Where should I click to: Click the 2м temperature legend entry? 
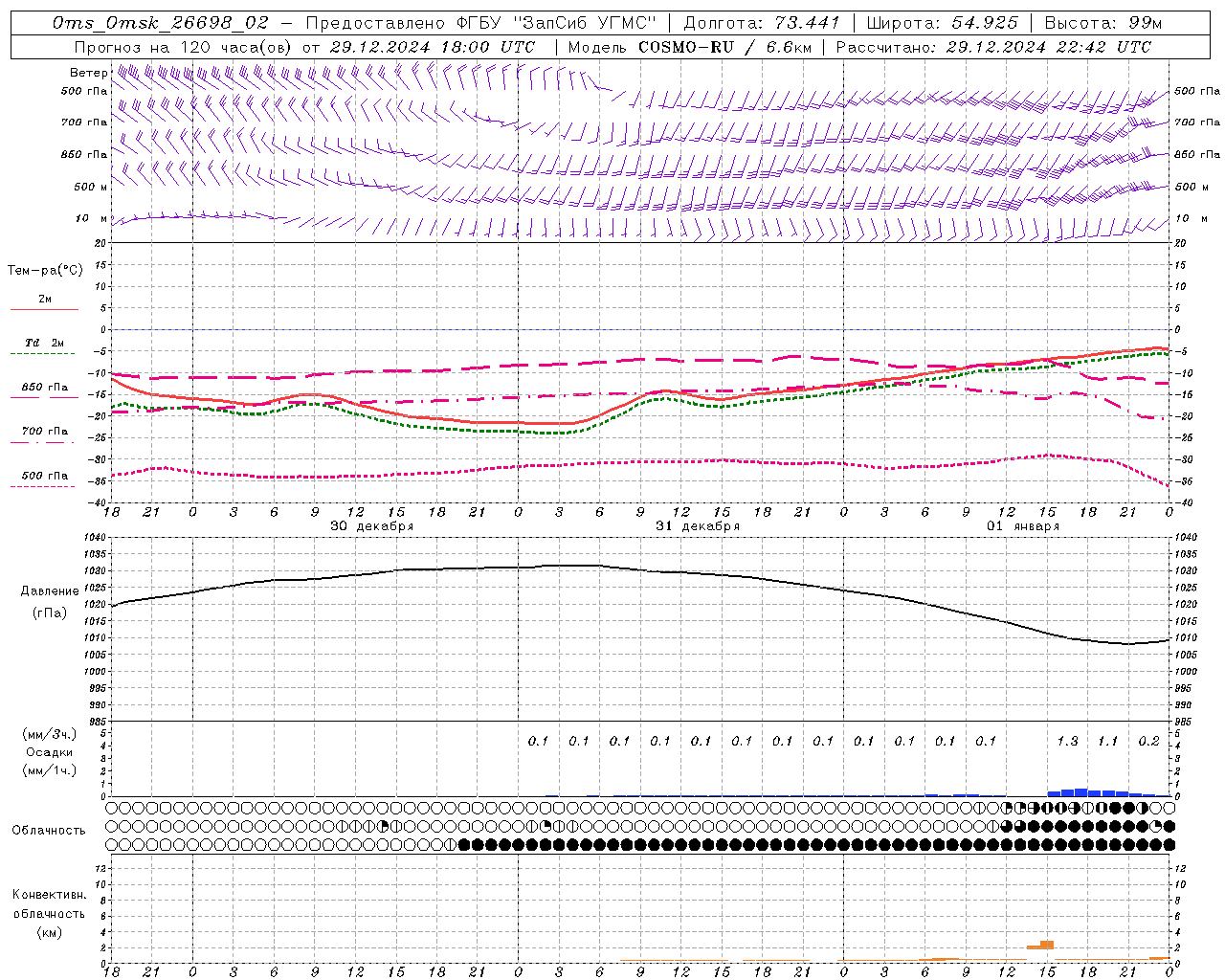(45, 300)
